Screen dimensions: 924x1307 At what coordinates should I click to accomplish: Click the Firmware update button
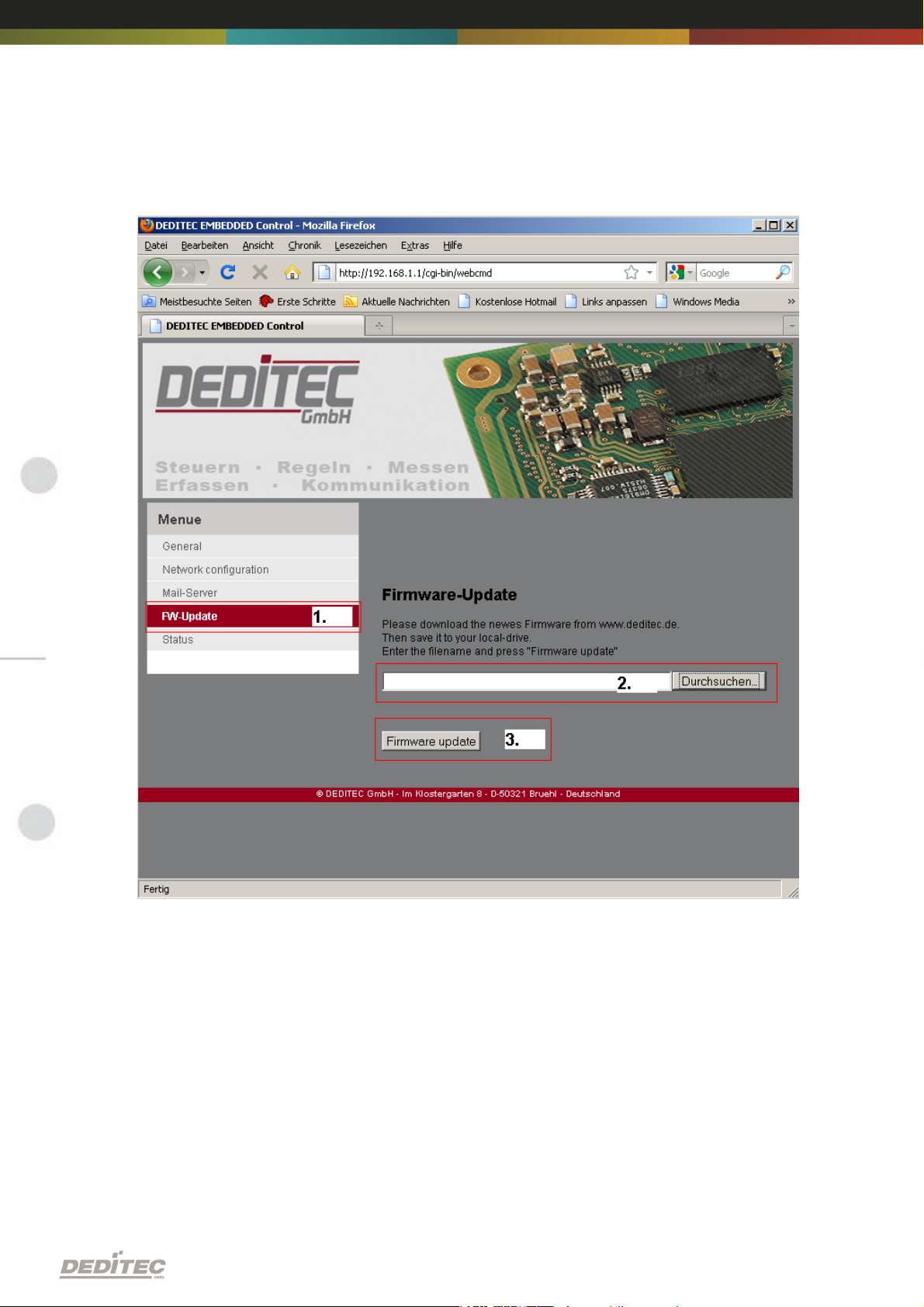pyautogui.click(x=431, y=741)
